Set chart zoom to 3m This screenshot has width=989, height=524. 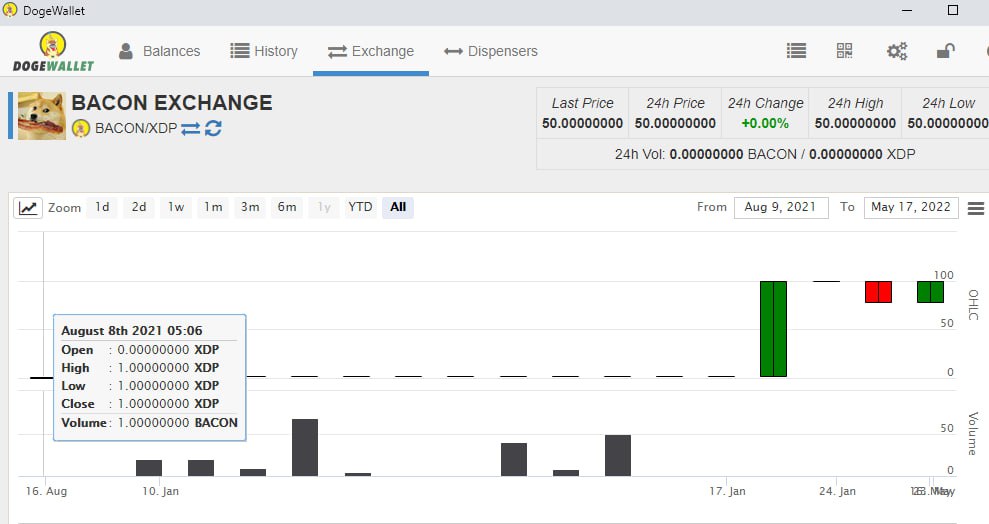point(250,207)
